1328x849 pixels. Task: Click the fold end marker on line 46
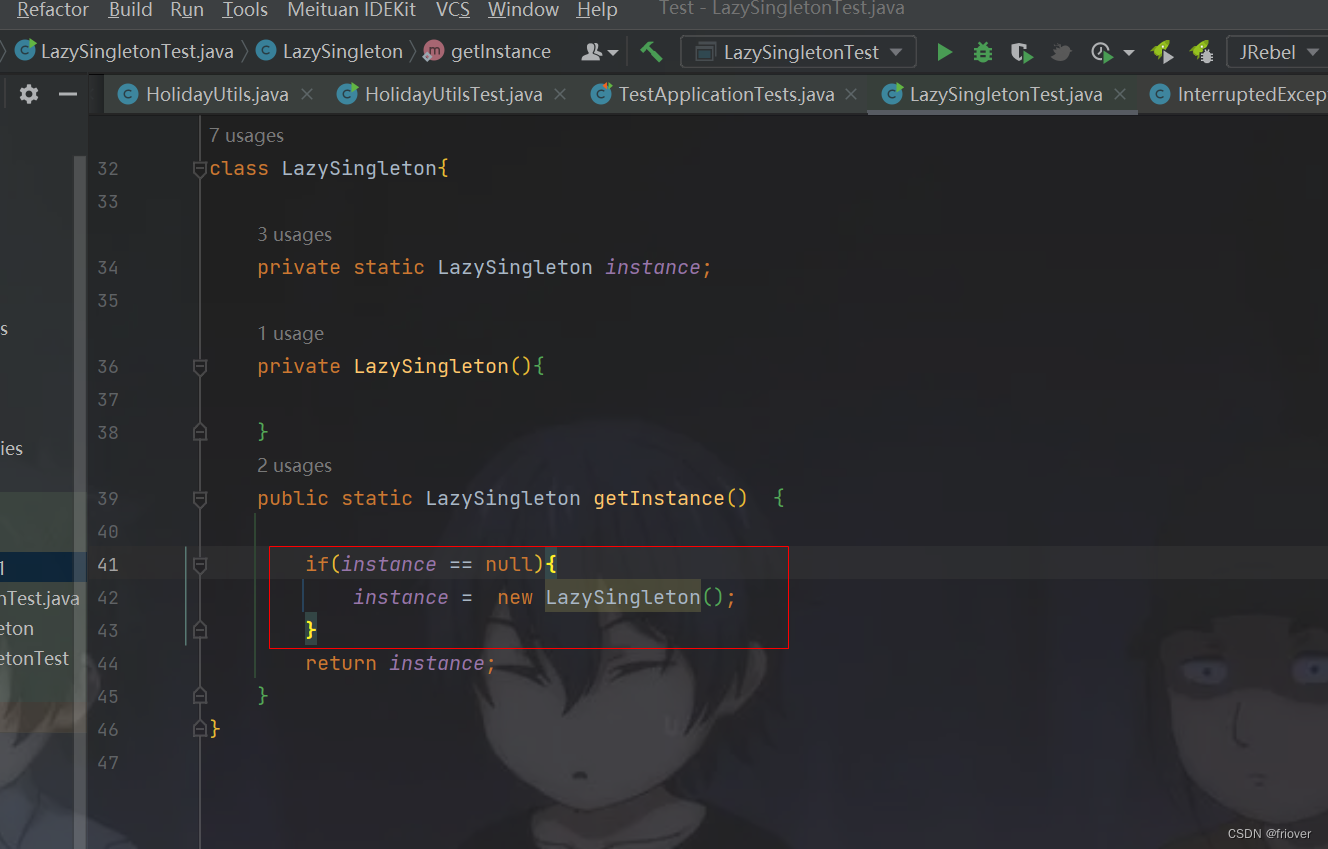199,729
